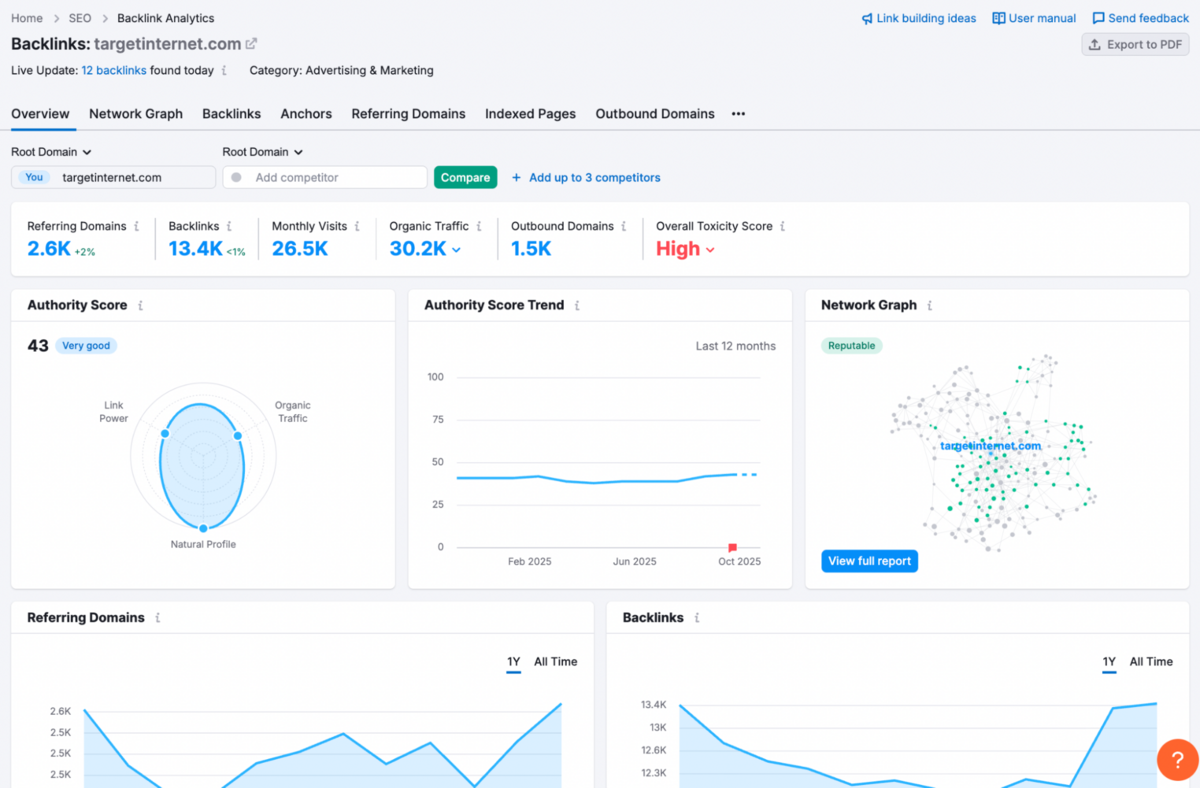Open the Referring Domains tab
The width and height of the screenshot is (1200, 788).
point(408,114)
